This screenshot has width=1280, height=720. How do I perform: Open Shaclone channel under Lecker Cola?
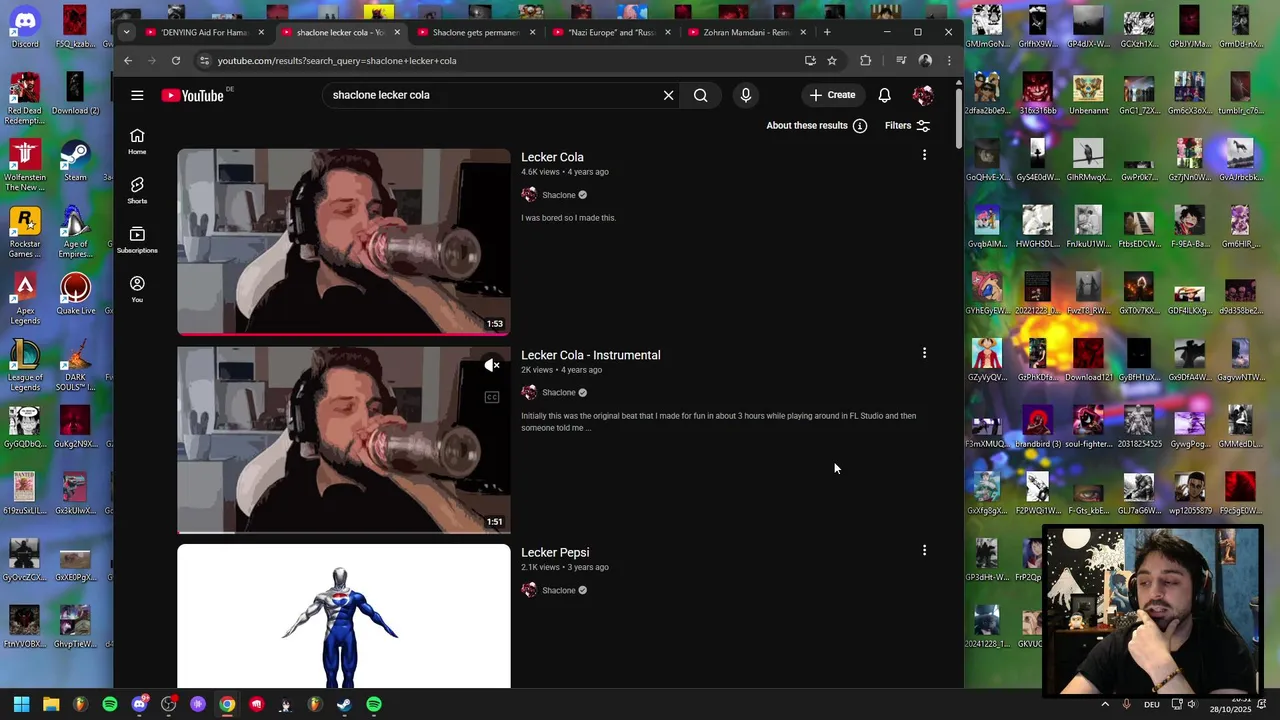pyautogui.click(x=558, y=195)
